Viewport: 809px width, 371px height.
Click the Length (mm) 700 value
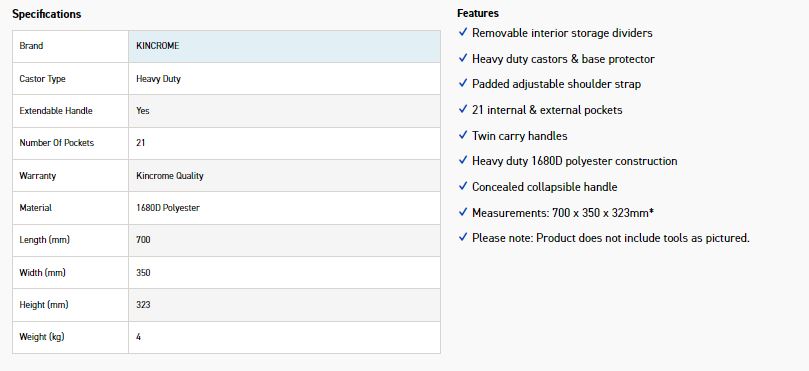click(x=143, y=240)
